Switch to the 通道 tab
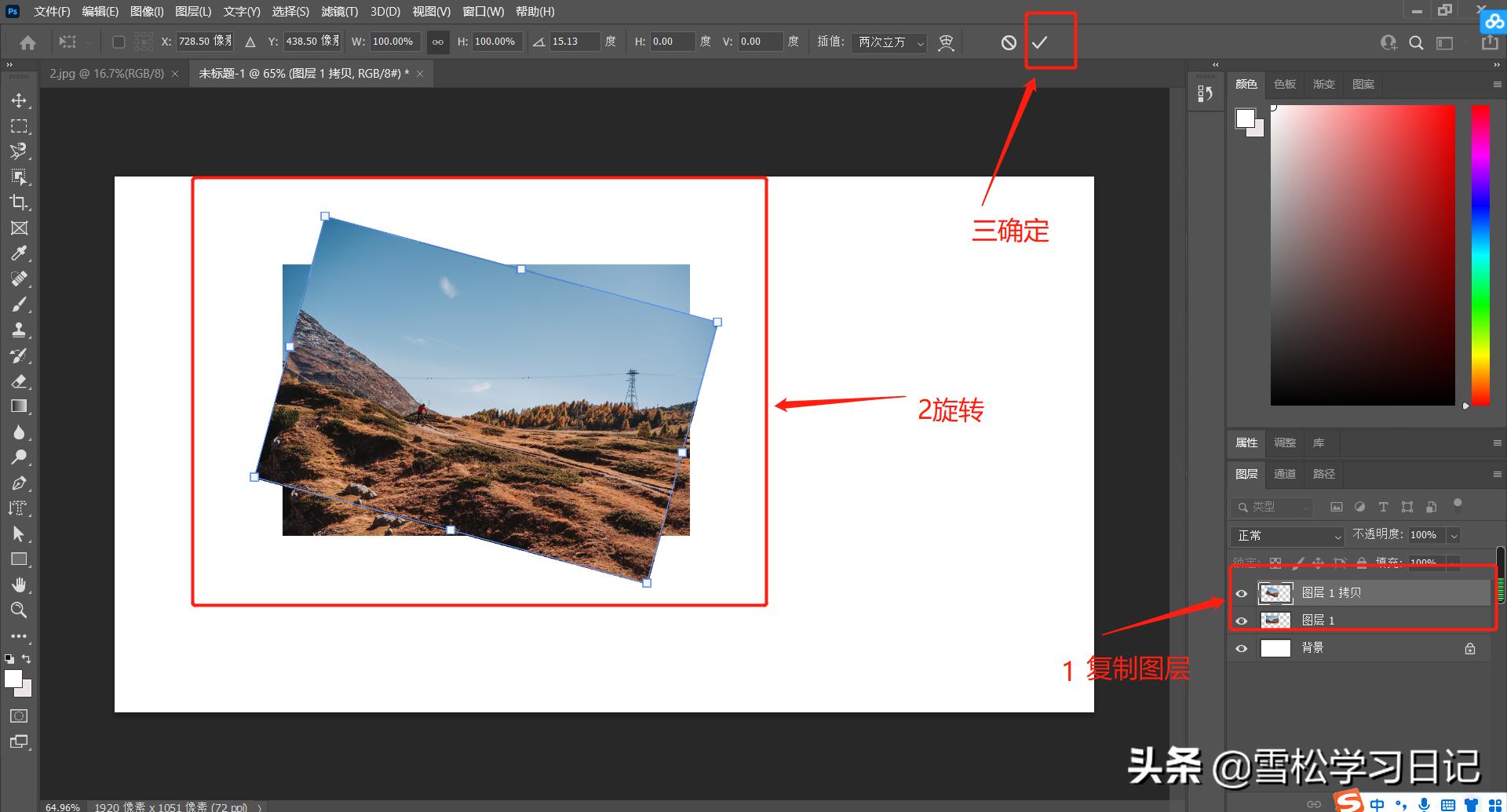Viewport: 1507px width, 812px height. pyautogui.click(x=1285, y=474)
